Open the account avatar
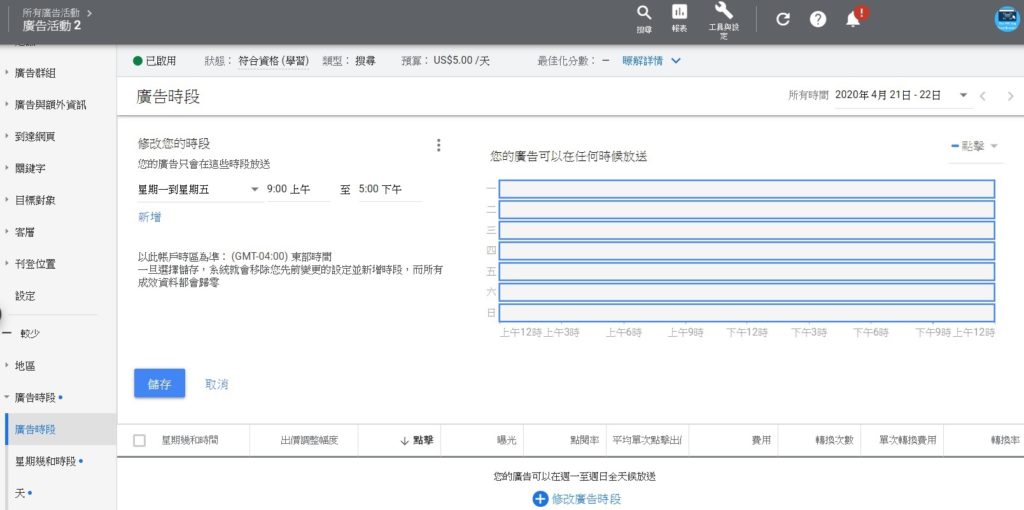 pyautogui.click(x=1008, y=19)
